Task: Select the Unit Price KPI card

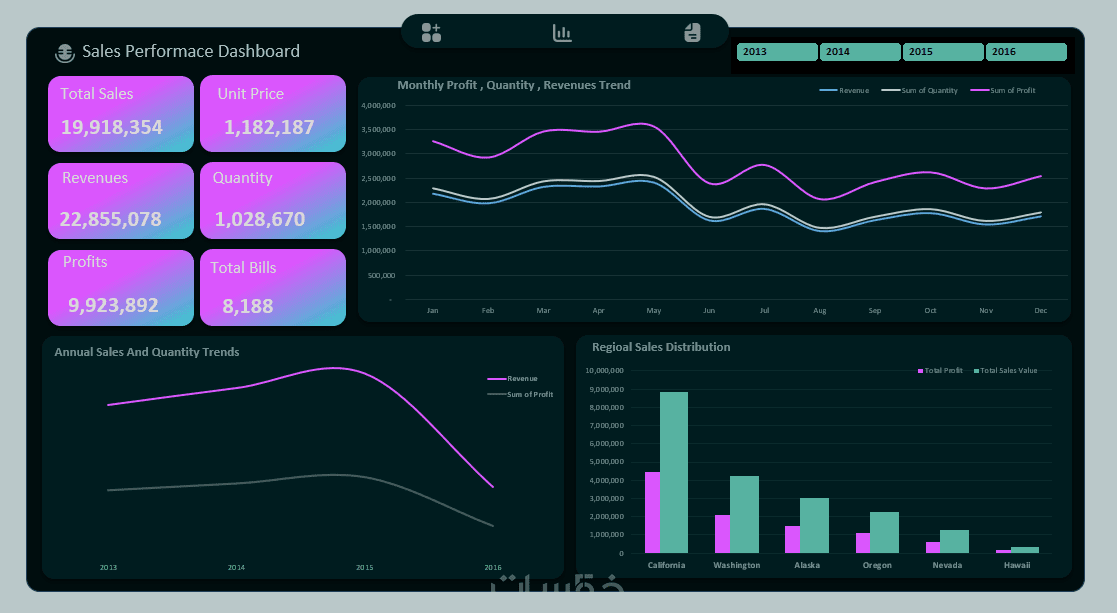Action: (x=273, y=114)
